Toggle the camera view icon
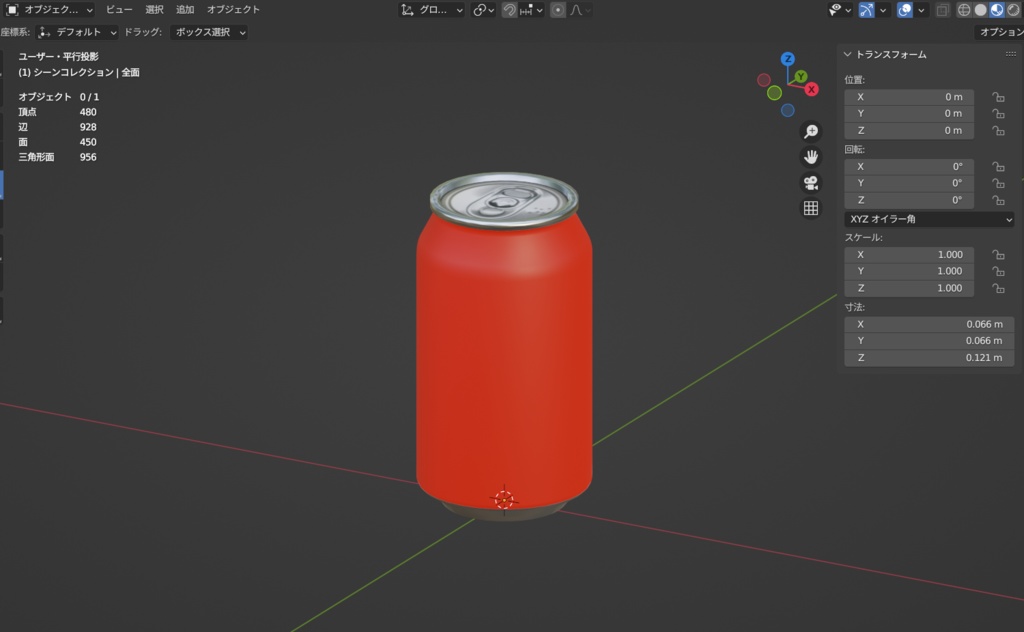Screen dimensions: 1024x632 pos(810,183)
